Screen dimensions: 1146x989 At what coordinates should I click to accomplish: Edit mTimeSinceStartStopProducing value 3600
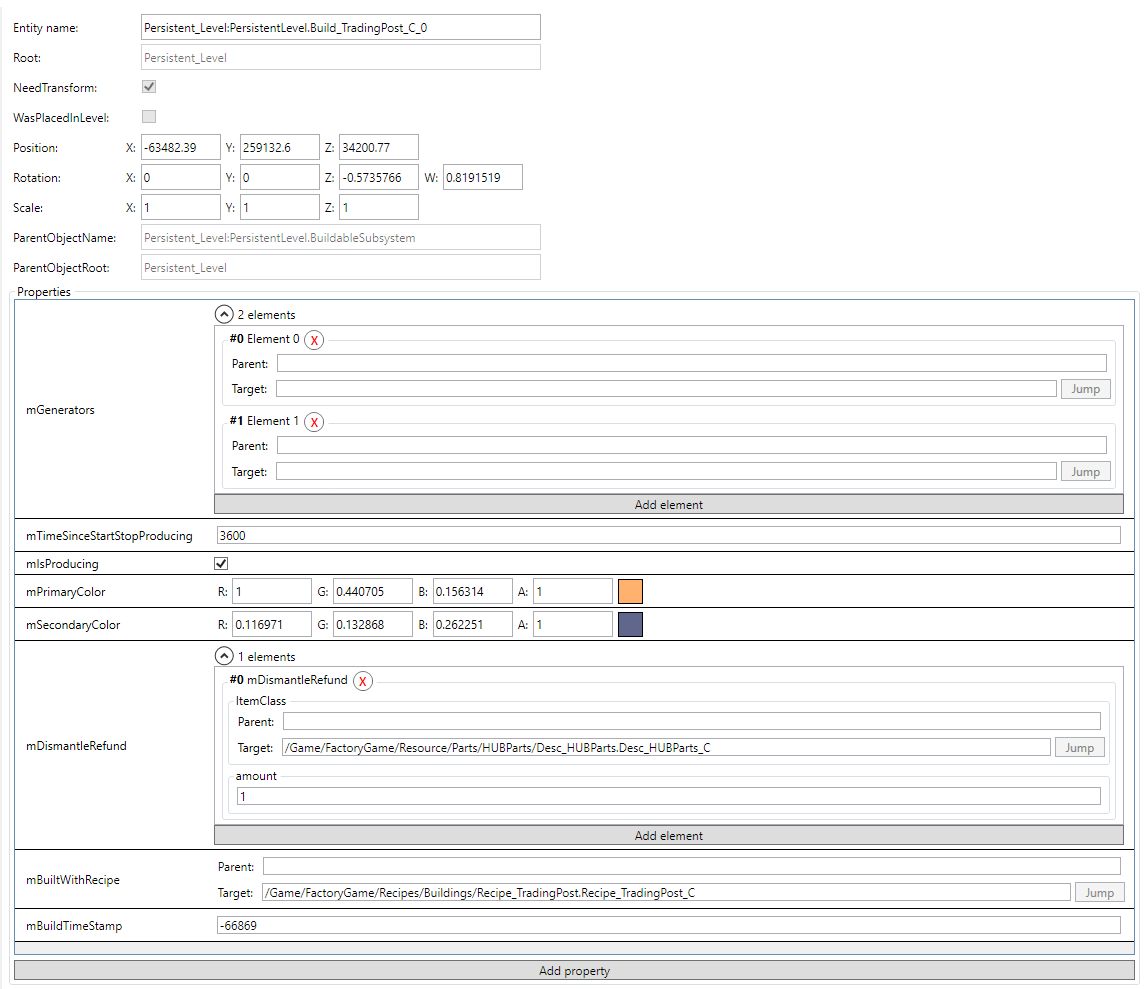click(x=669, y=535)
